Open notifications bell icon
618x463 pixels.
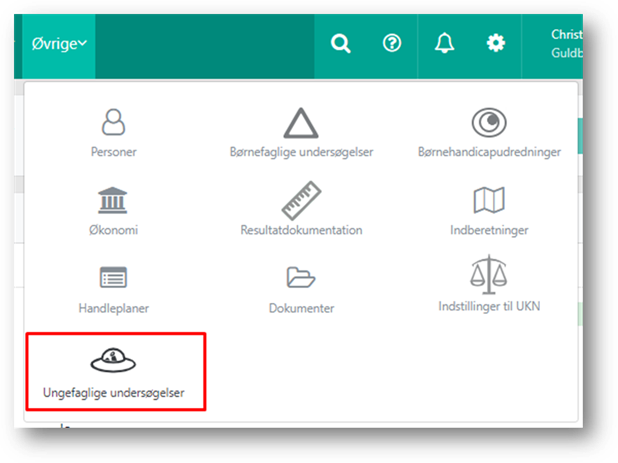(444, 43)
